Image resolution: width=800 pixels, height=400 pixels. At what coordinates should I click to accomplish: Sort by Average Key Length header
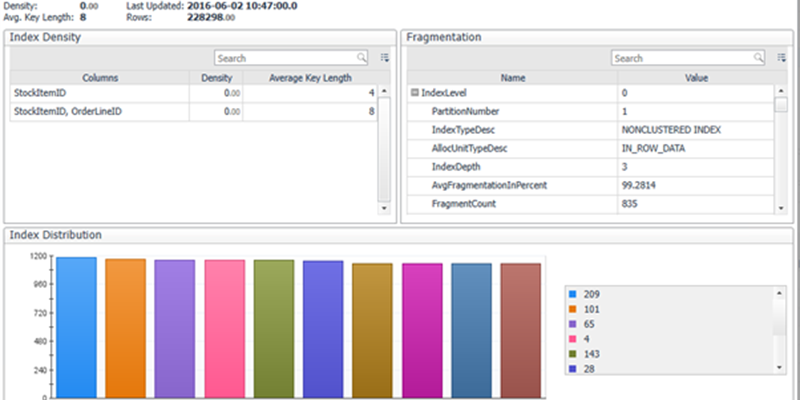coord(310,77)
